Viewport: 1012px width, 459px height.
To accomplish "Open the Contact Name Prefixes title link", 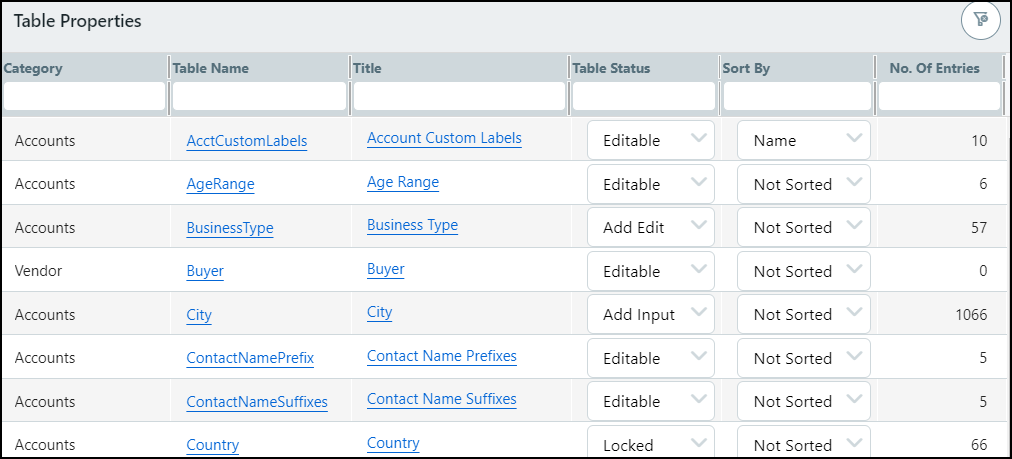I will click(x=441, y=356).
